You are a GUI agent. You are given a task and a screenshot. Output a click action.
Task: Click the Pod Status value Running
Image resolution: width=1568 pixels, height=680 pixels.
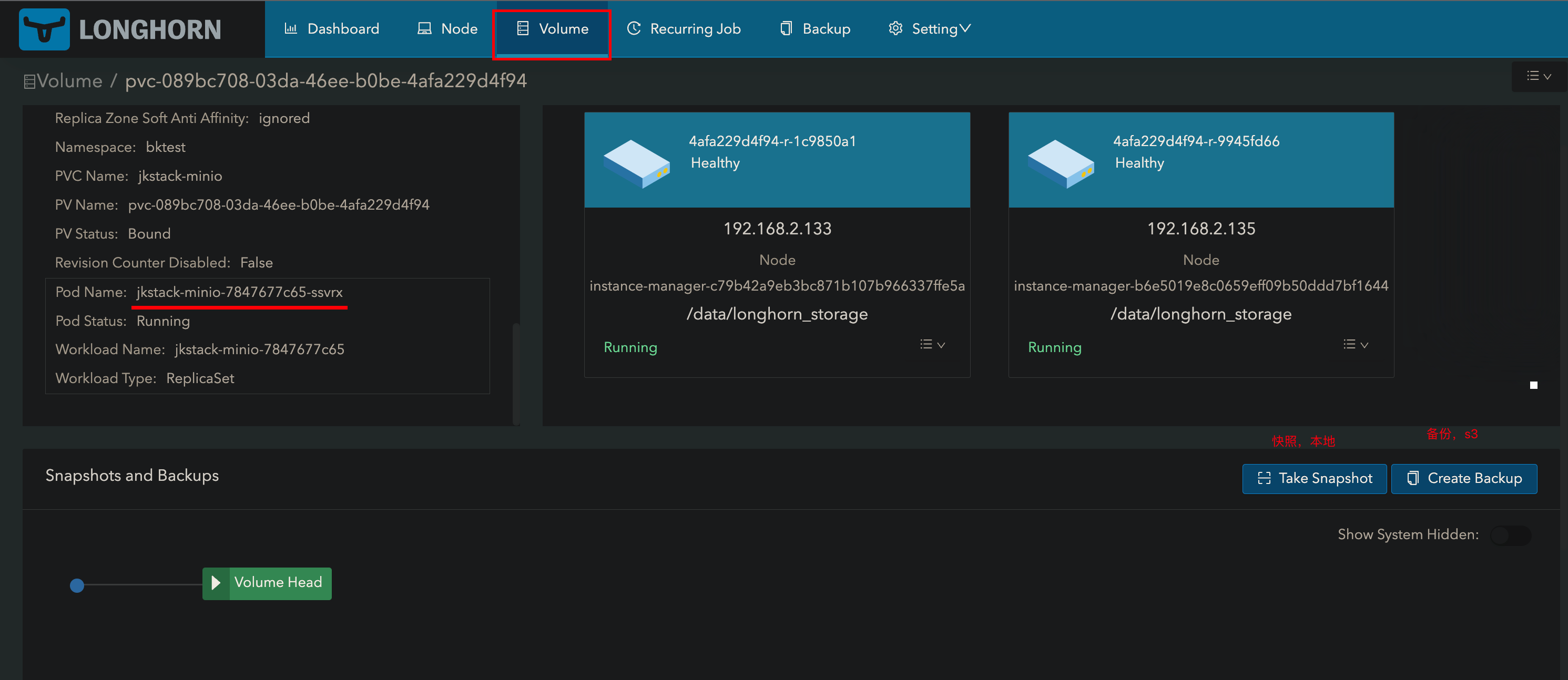click(x=163, y=321)
